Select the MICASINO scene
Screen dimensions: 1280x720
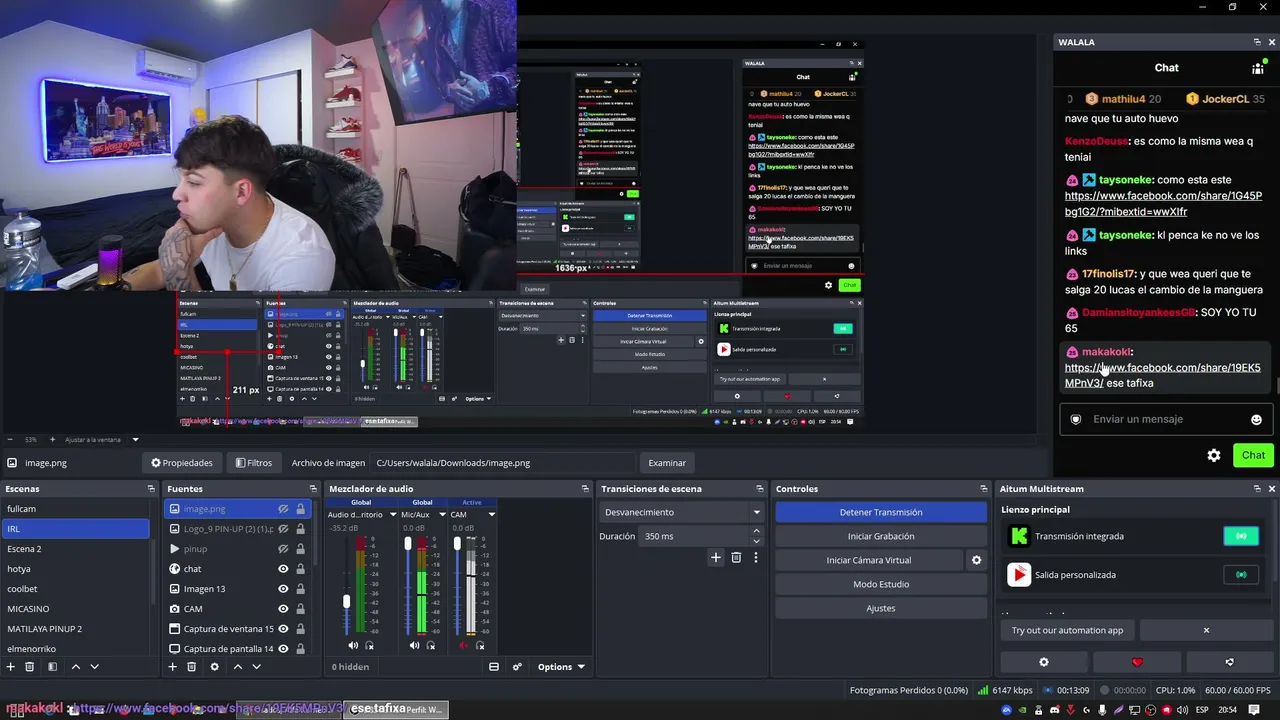tap(76, 609)
